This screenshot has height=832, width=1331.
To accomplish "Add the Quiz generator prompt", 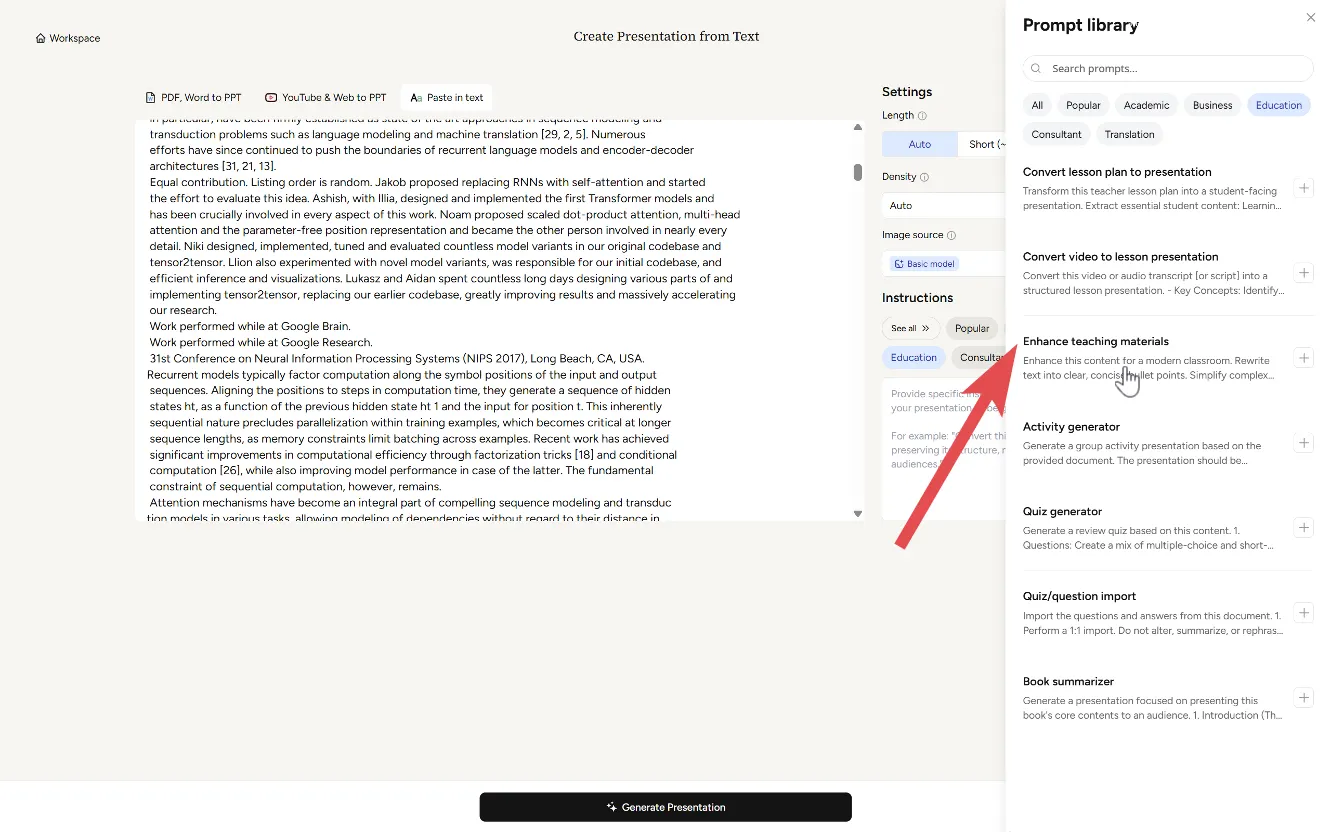I will [x=1303, y=528].
